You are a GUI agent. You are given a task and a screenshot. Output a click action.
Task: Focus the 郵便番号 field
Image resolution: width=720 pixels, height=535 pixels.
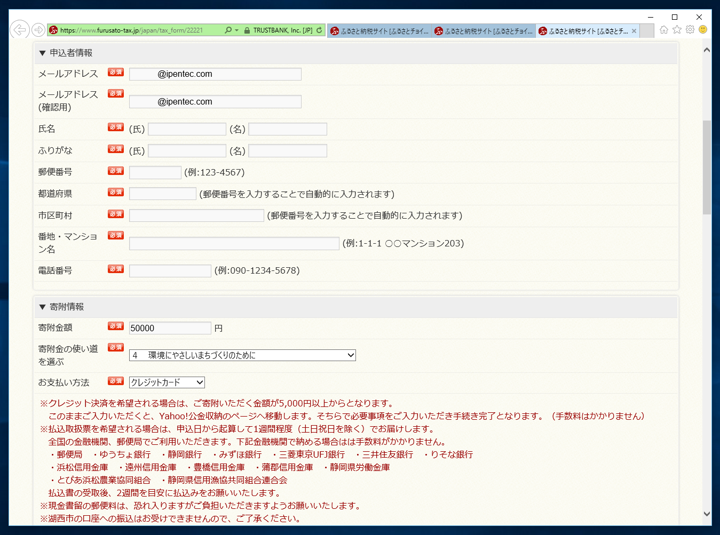point(155,172)
